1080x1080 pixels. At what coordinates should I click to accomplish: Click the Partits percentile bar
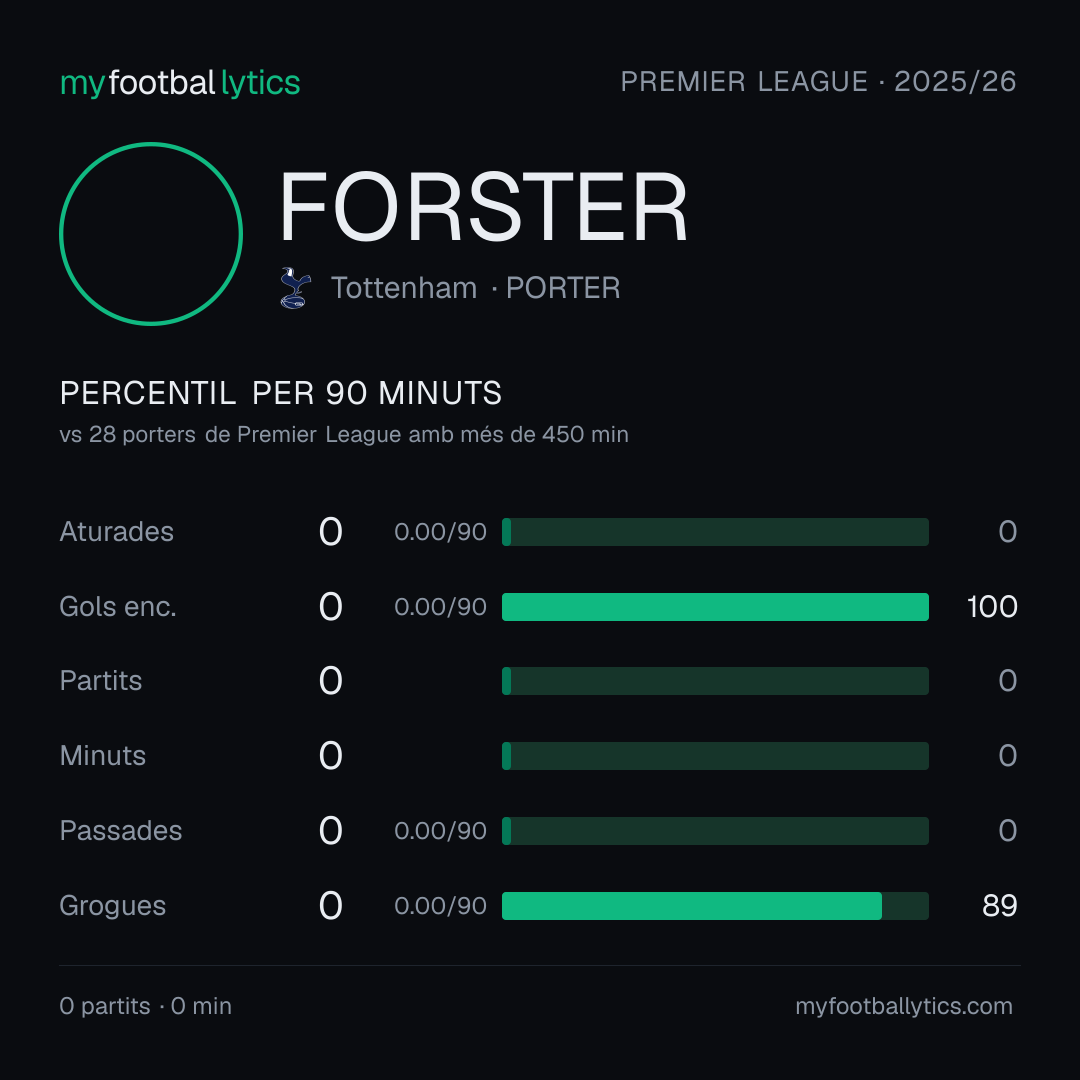tap(715, 681)
